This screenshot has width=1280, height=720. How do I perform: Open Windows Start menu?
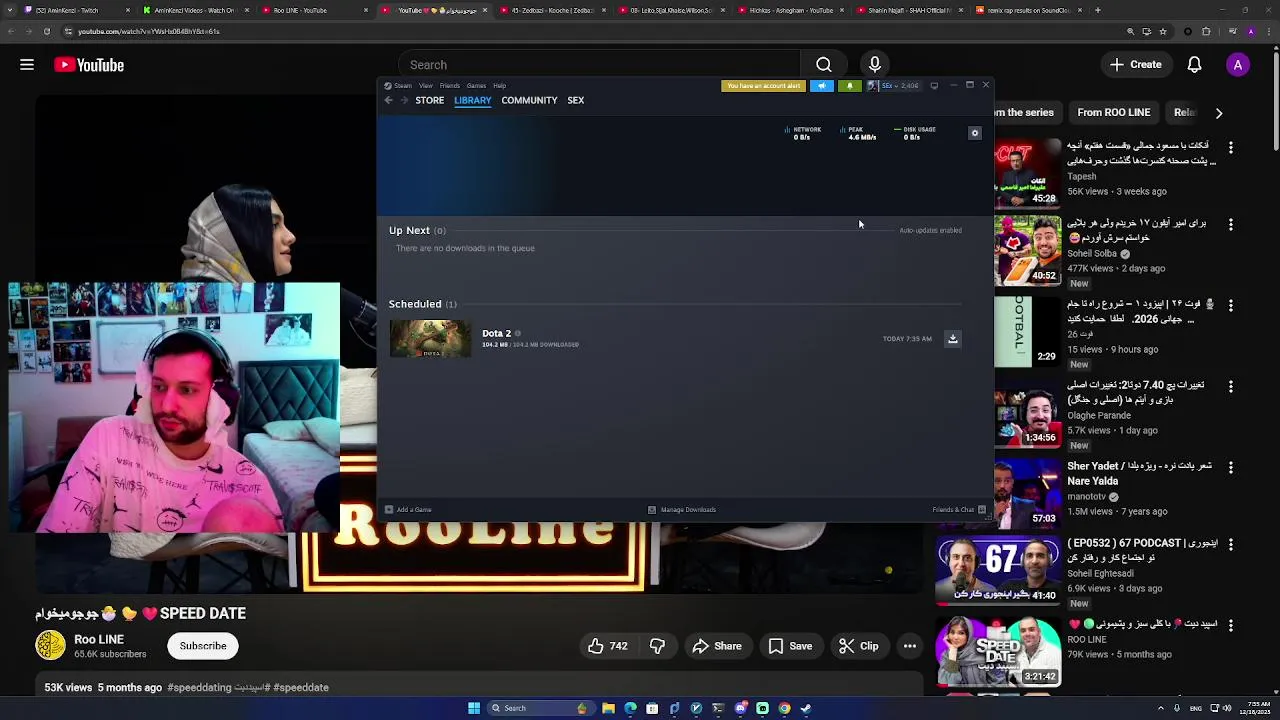pyautogui.click(x=474, y=708)
